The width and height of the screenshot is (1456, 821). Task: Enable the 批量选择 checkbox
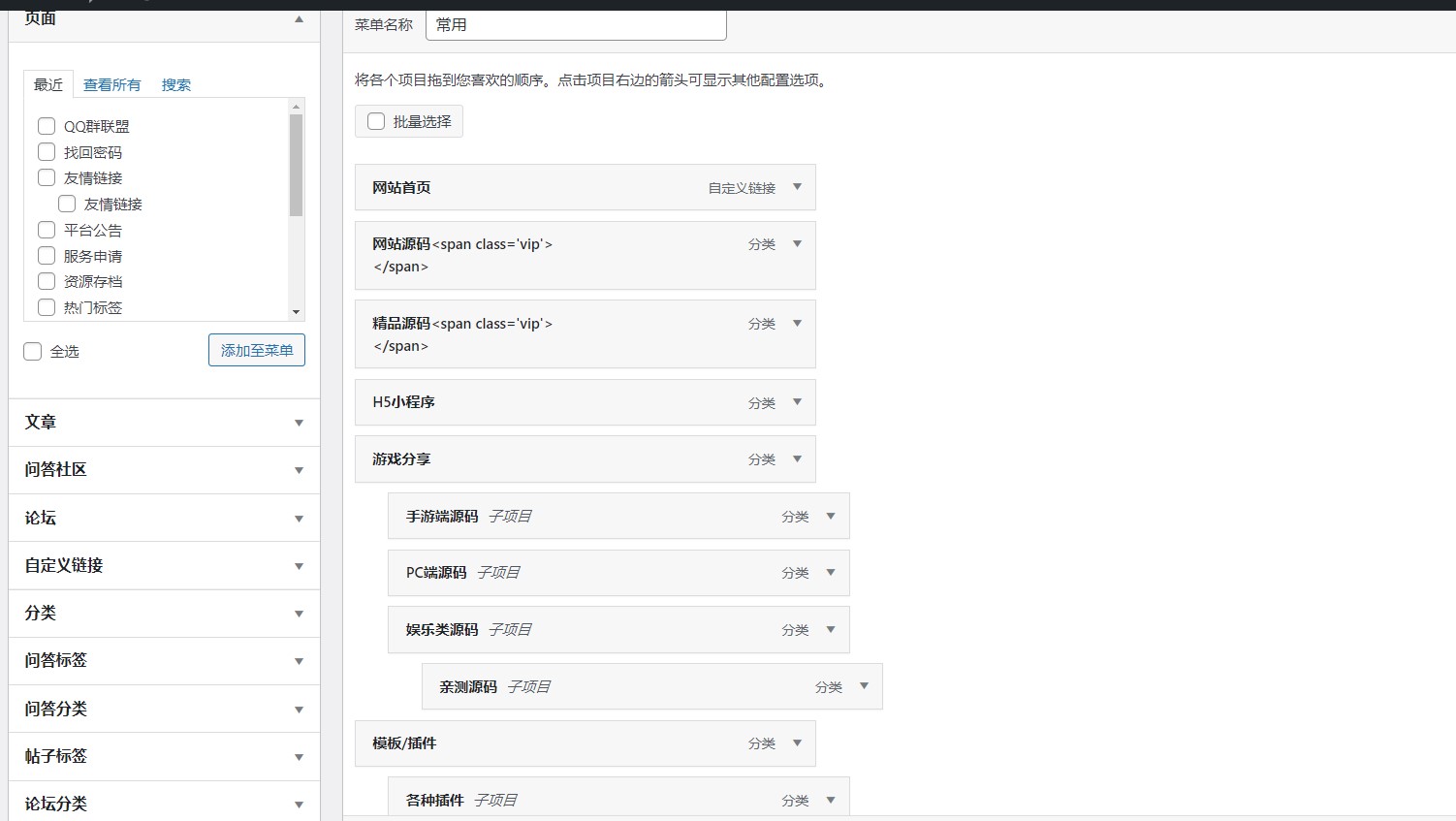pos(376,121)
